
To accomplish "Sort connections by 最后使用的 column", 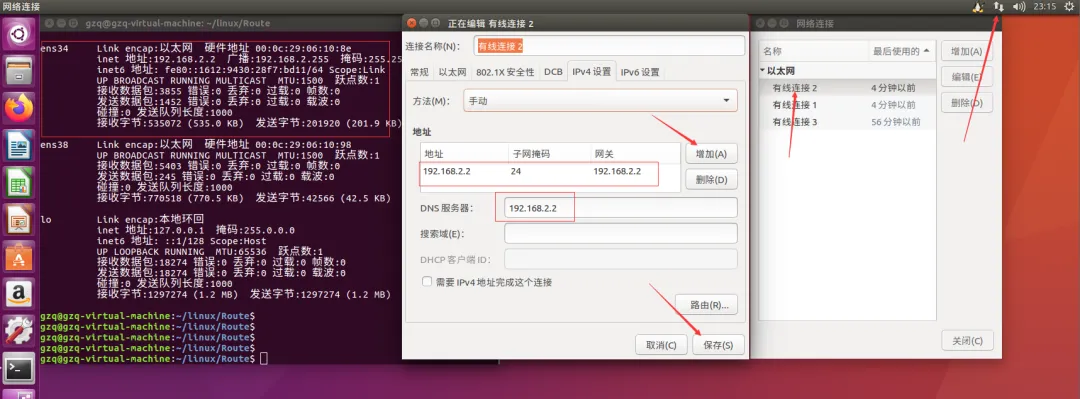I will (903, 51).
